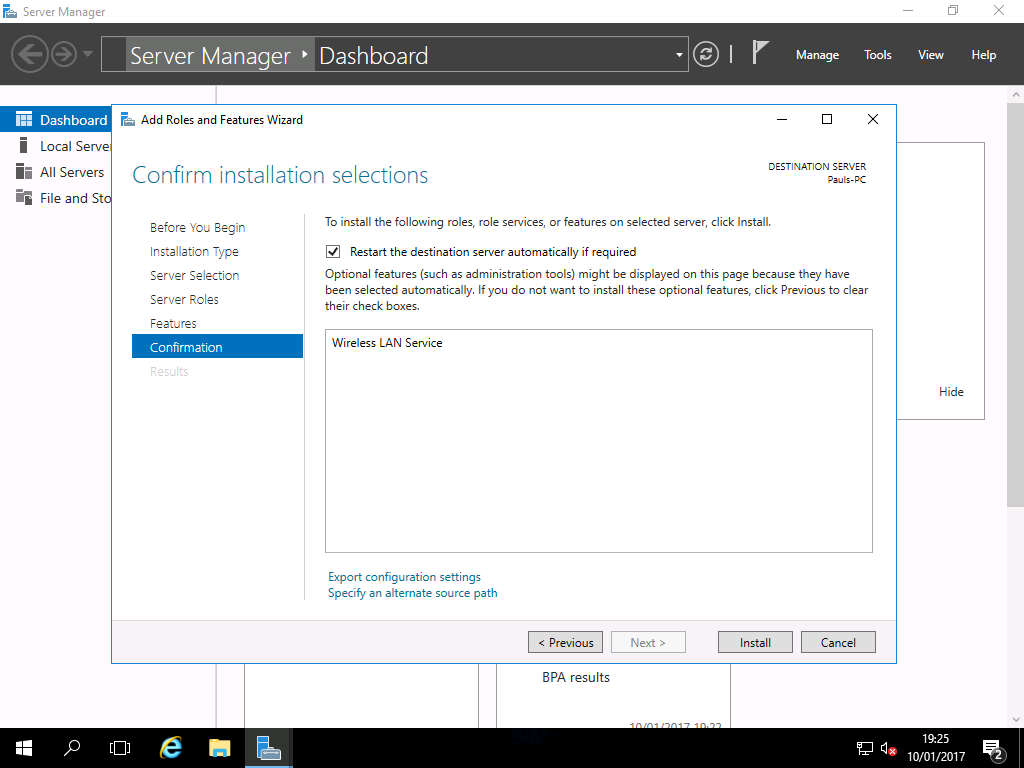Click the forward navigation arrow in Server Manager
The width and height of the screenshot is (1024, 768).
coord(64,54)
